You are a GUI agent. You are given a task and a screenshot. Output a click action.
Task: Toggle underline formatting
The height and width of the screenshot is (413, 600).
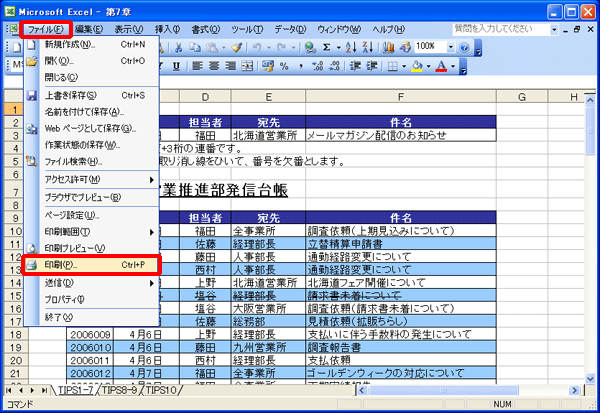pos(176,66)
